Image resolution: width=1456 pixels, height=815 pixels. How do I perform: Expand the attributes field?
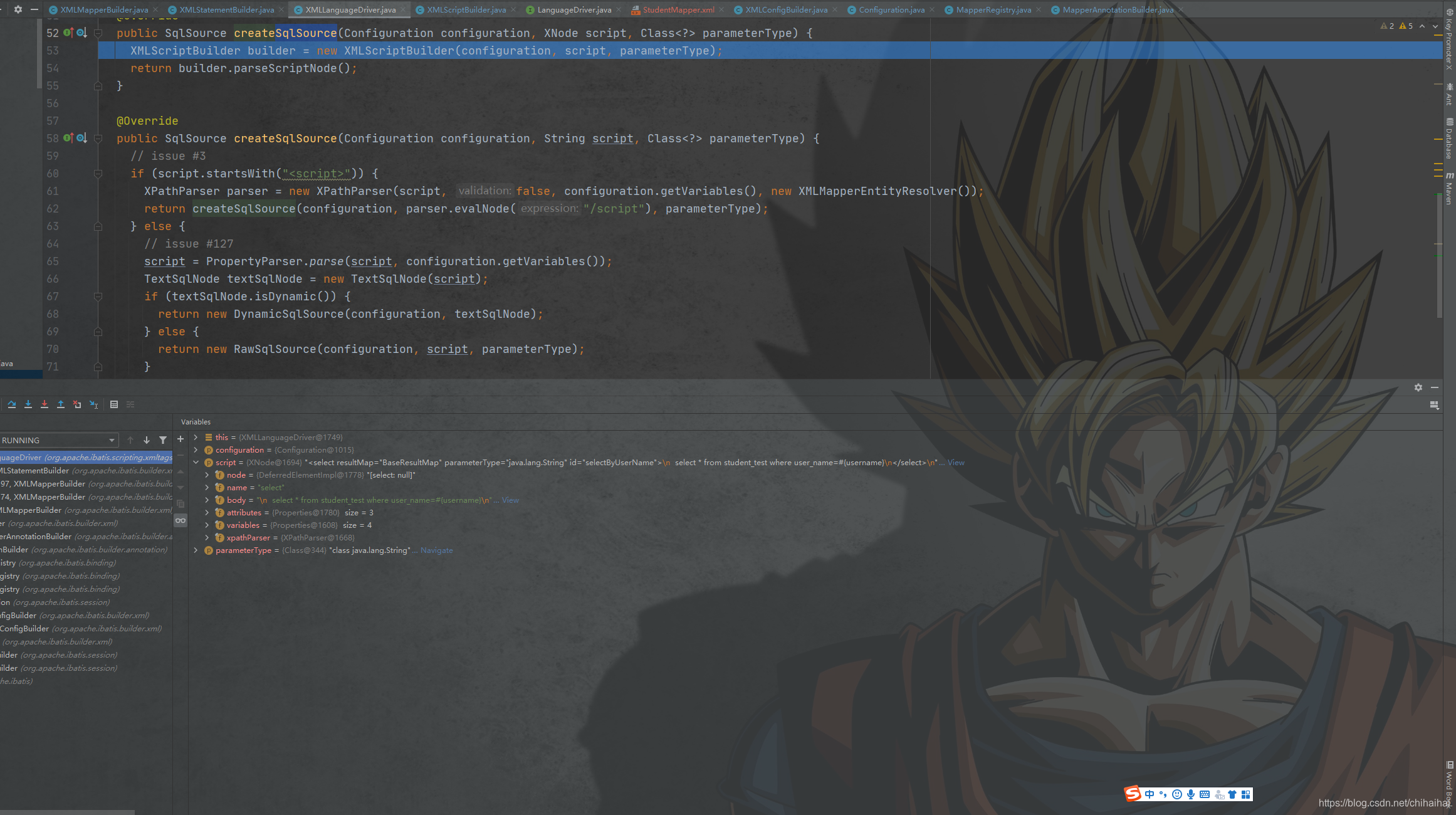point(207,513)
